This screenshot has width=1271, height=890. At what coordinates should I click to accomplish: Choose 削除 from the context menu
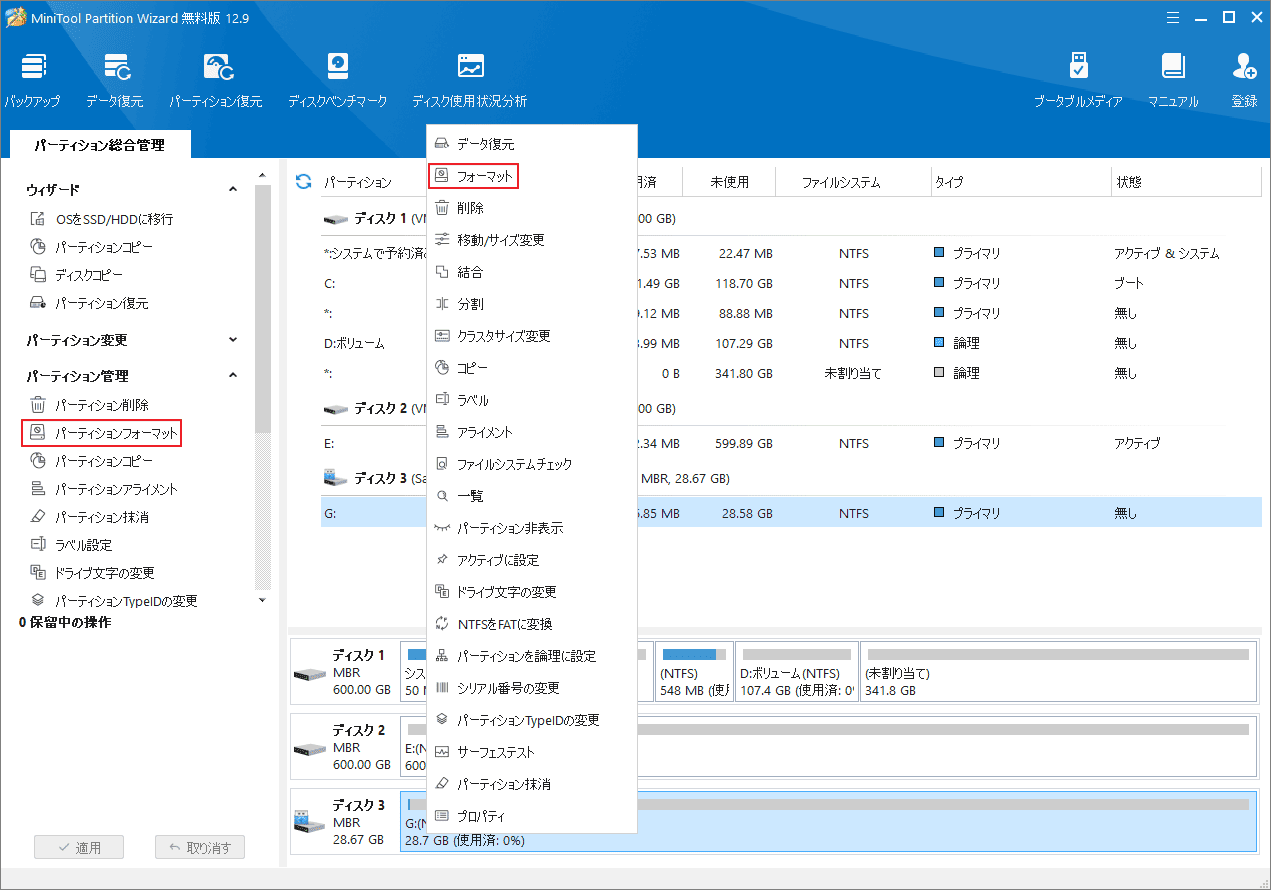[532, 208]
